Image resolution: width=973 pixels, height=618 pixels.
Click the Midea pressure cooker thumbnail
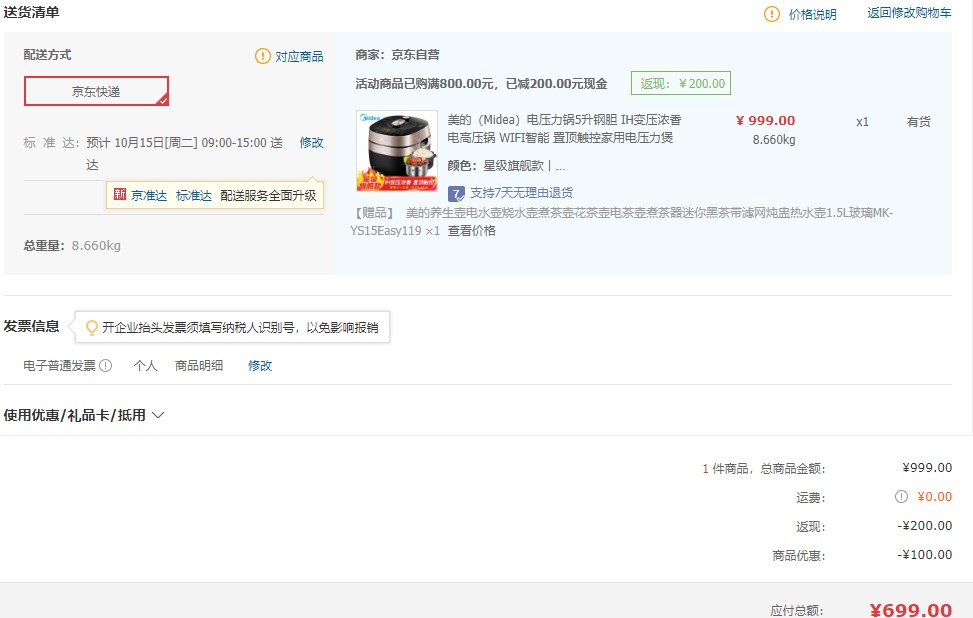click(397, 151)
